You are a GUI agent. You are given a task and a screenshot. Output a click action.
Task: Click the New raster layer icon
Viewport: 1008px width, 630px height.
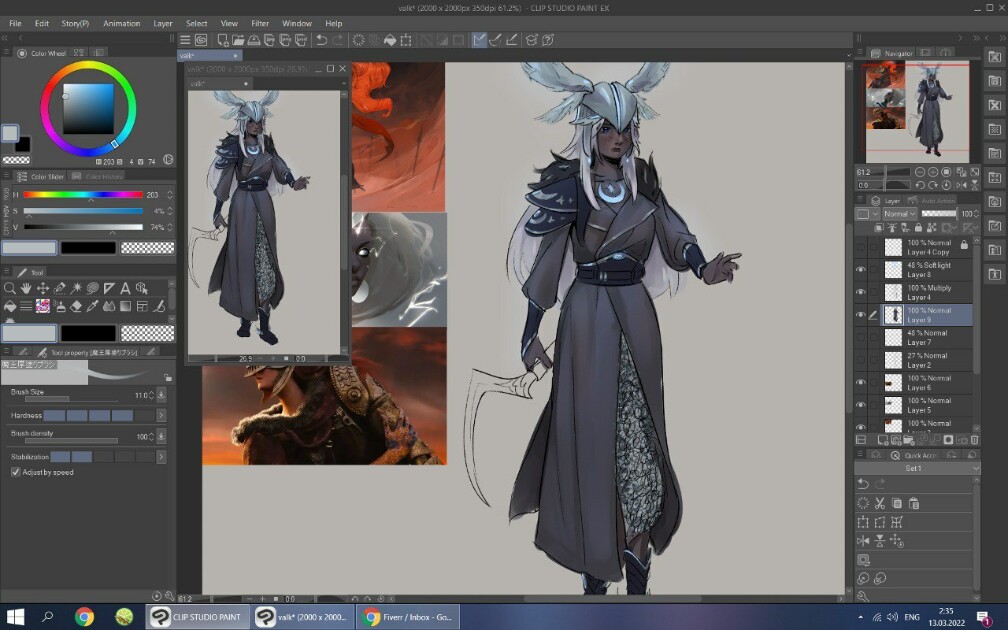click(883, 440)
